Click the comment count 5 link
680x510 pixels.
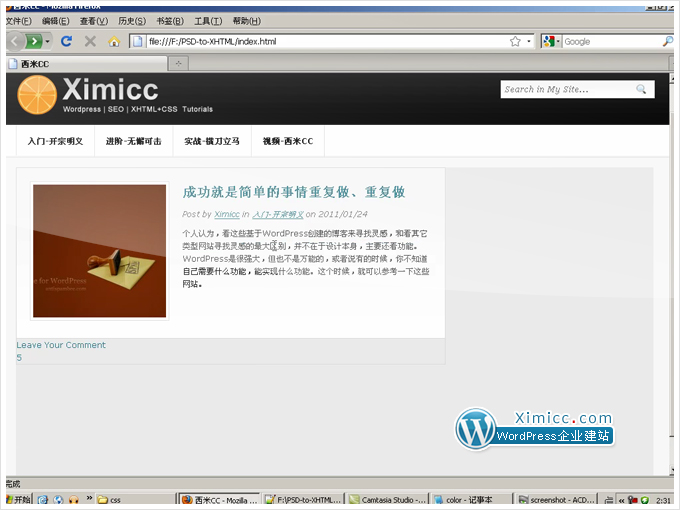(x=19, y=358)
